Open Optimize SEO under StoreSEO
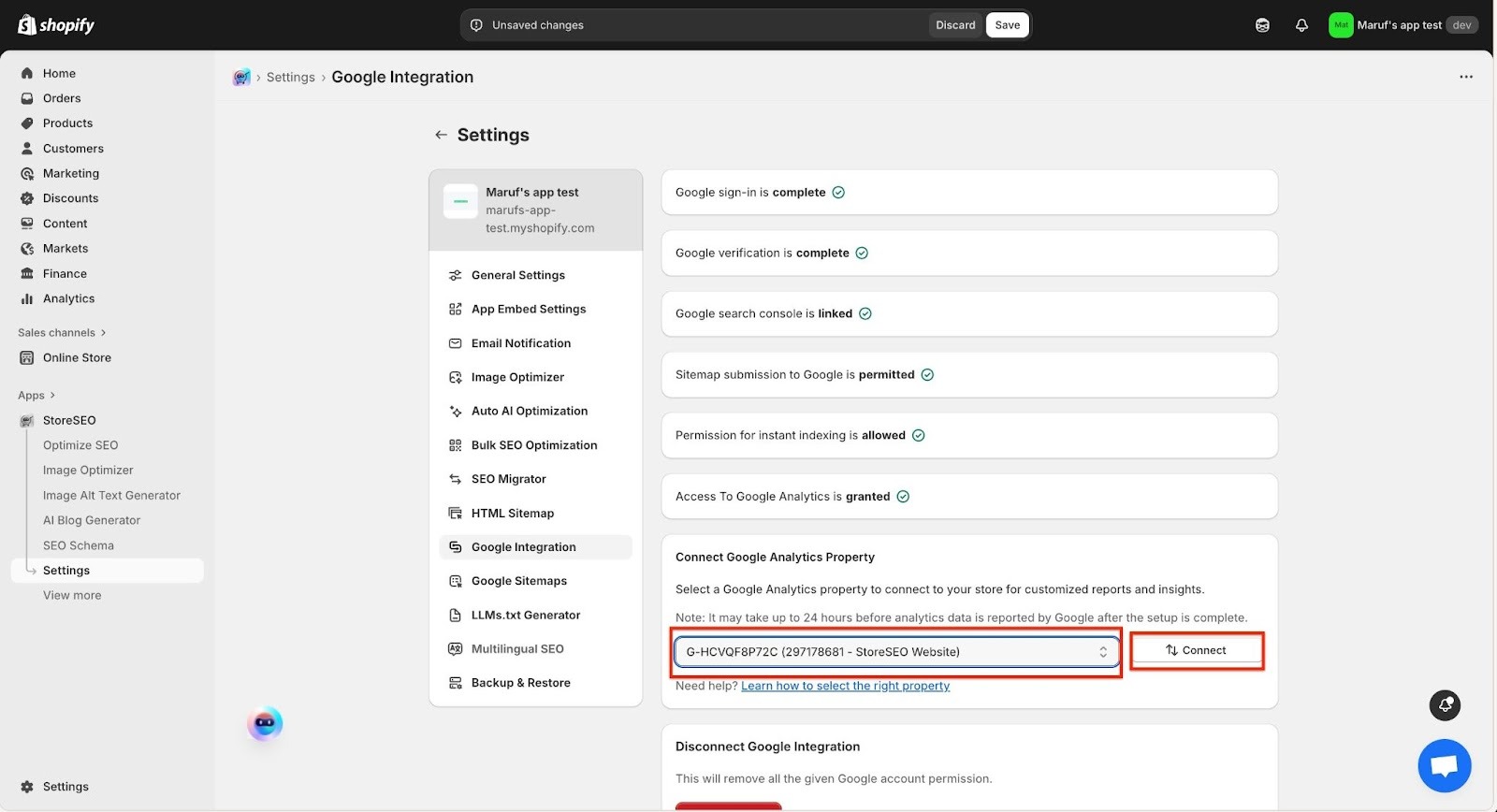The image size is (1497, 812). 80,445
